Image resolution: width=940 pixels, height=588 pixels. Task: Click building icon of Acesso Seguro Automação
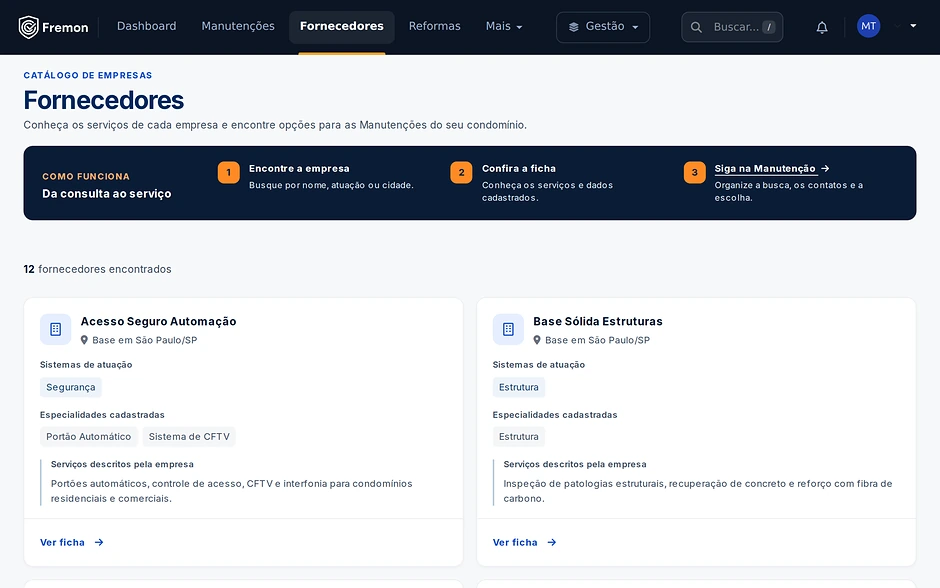pos(56,329)
